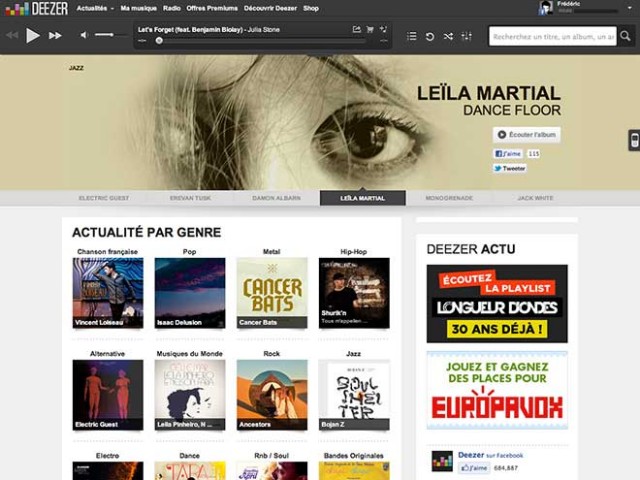Viewport: 640px width, 480px height.
Task: Open the mobile phone side tab icon
Action: pos(634,140)
